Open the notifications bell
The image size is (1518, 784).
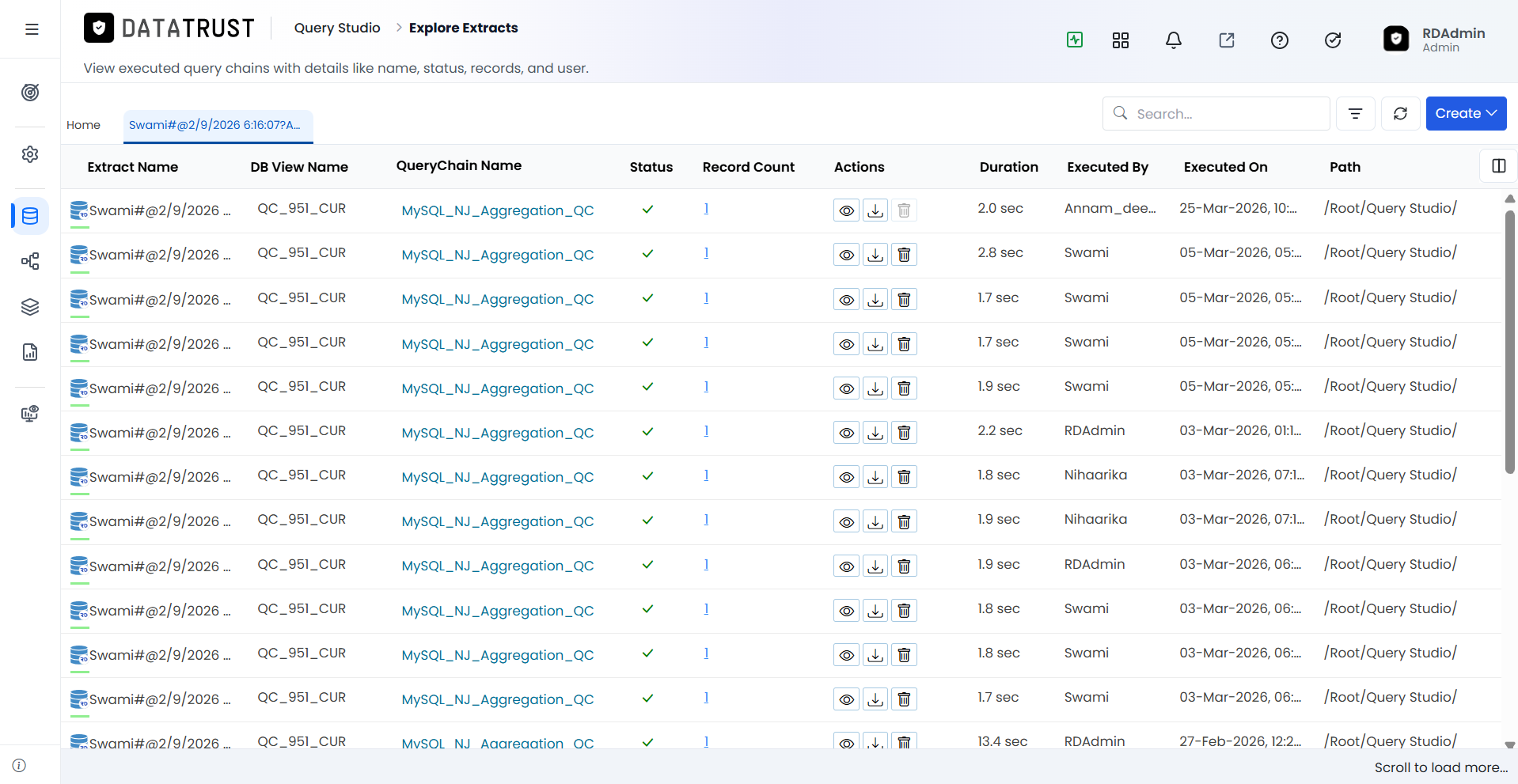[x=1174, y=40]
